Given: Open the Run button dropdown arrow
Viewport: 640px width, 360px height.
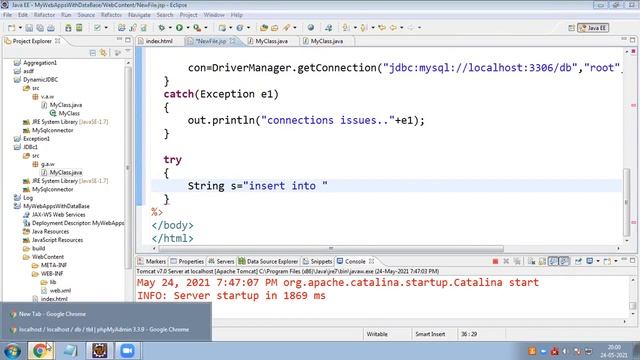Looking at the screenshot, I should point(188,28).
